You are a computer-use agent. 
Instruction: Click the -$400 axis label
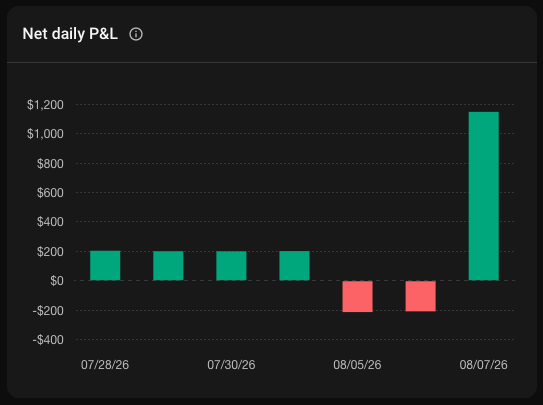coord(48,340)
